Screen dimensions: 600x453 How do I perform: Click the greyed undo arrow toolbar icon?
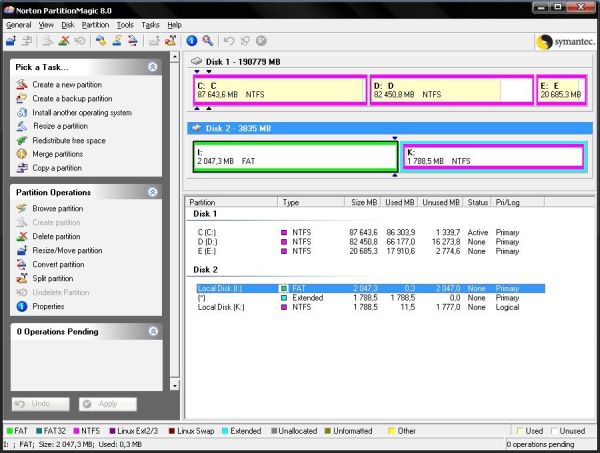pos(229,41)
